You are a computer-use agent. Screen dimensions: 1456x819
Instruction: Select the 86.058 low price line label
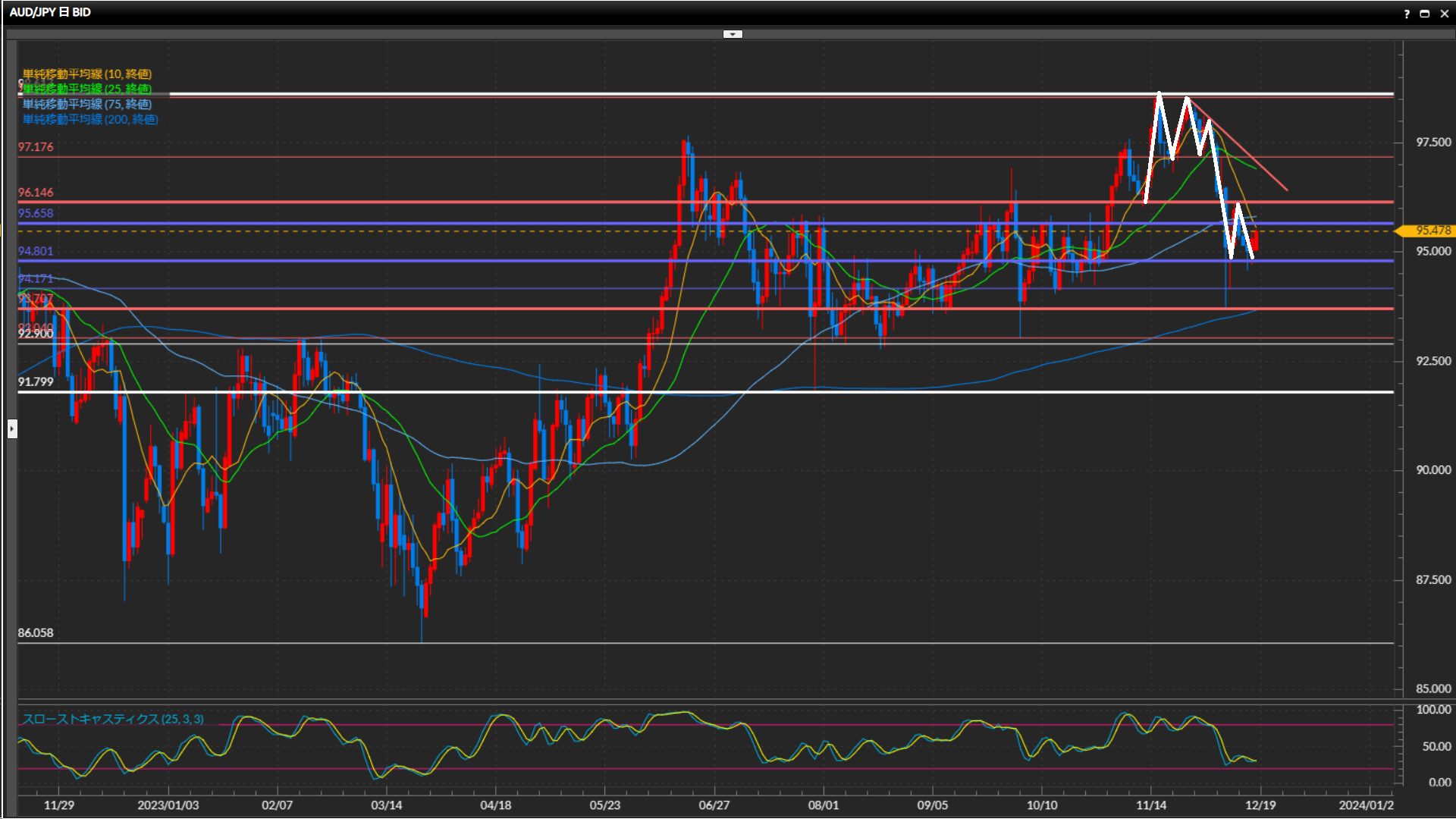point(36,632)
